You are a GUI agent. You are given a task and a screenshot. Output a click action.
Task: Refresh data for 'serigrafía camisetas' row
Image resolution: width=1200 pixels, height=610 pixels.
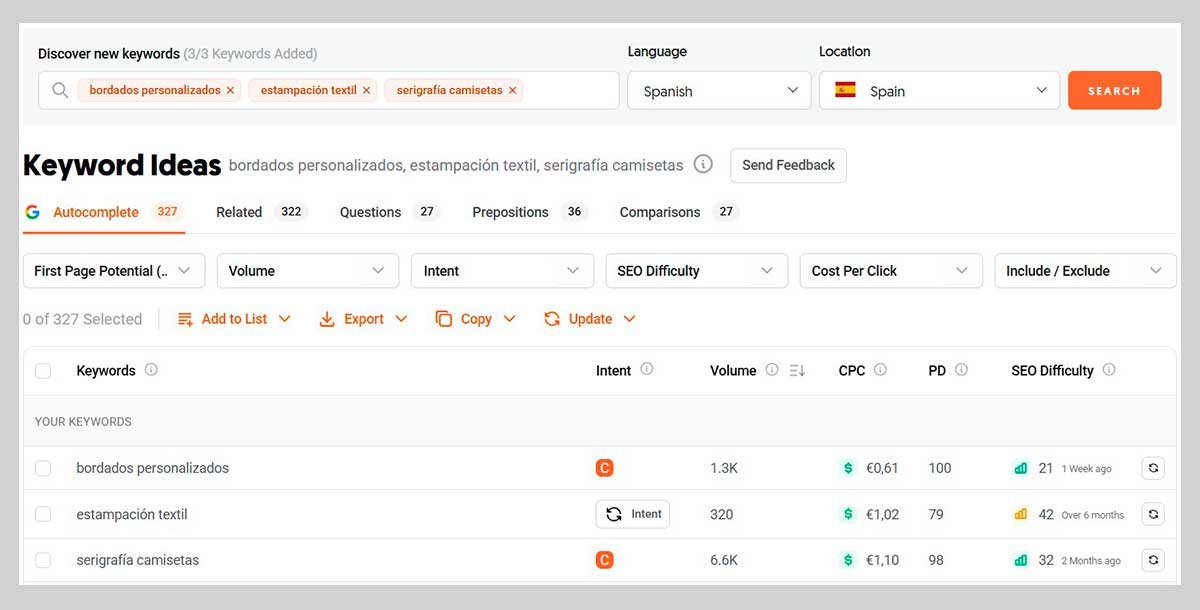pyautogui.click(x=1153, y=560)
